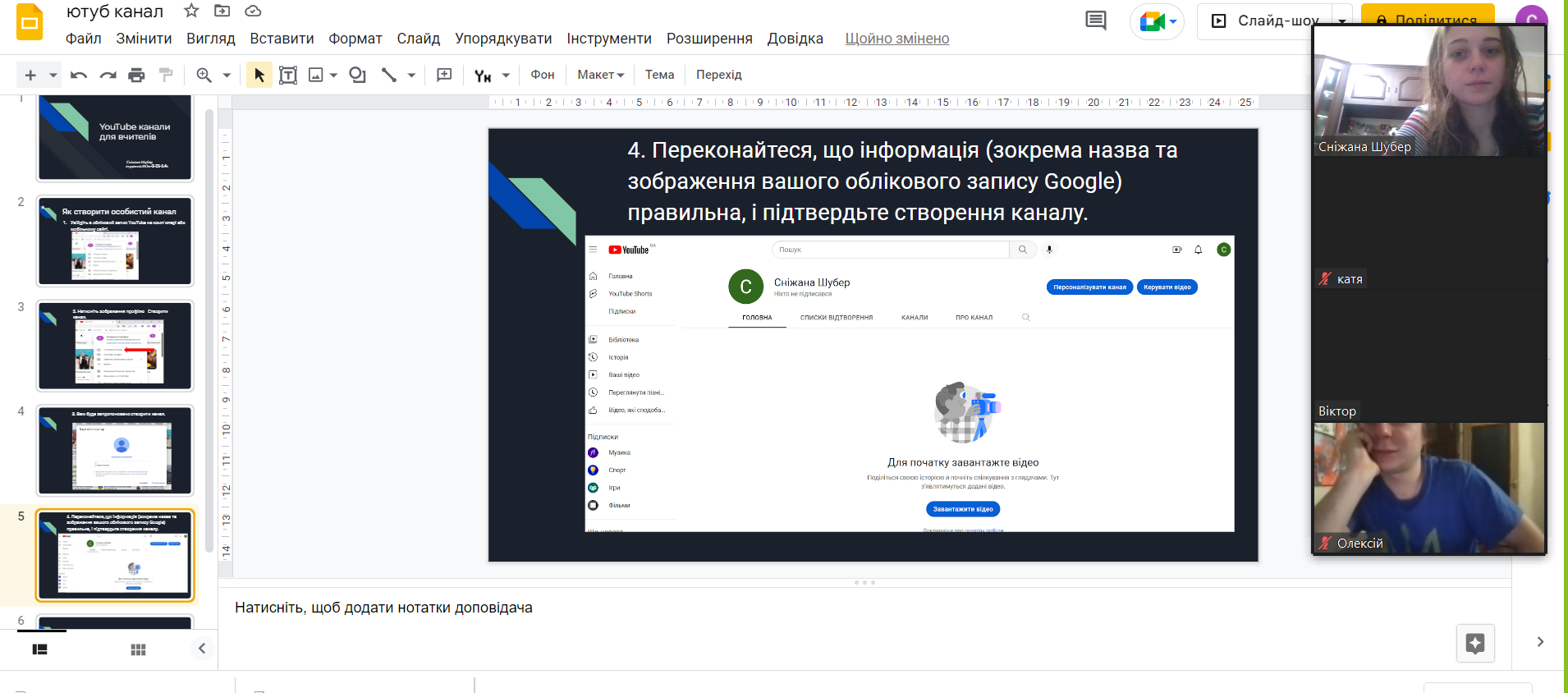Click the undo arrow in toolbar
1568x693 pixels.
[79, 76]
